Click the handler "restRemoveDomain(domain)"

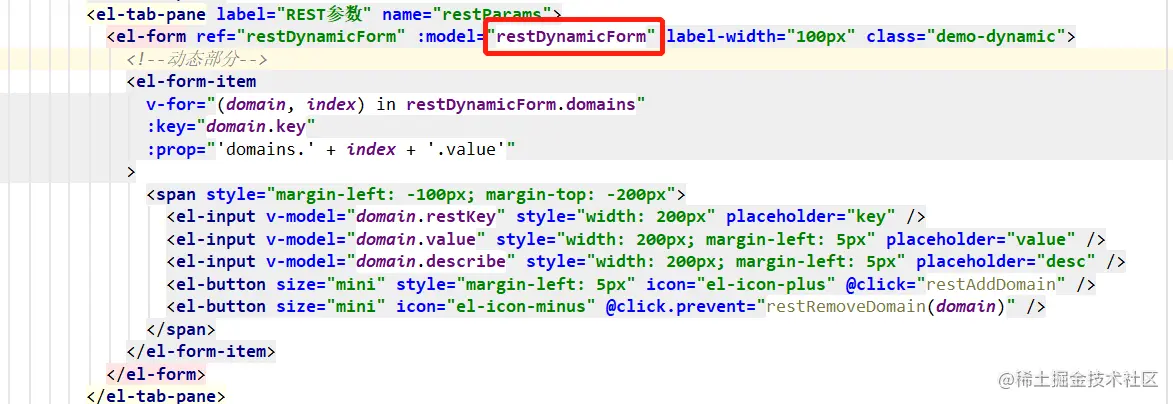point(886,307)
